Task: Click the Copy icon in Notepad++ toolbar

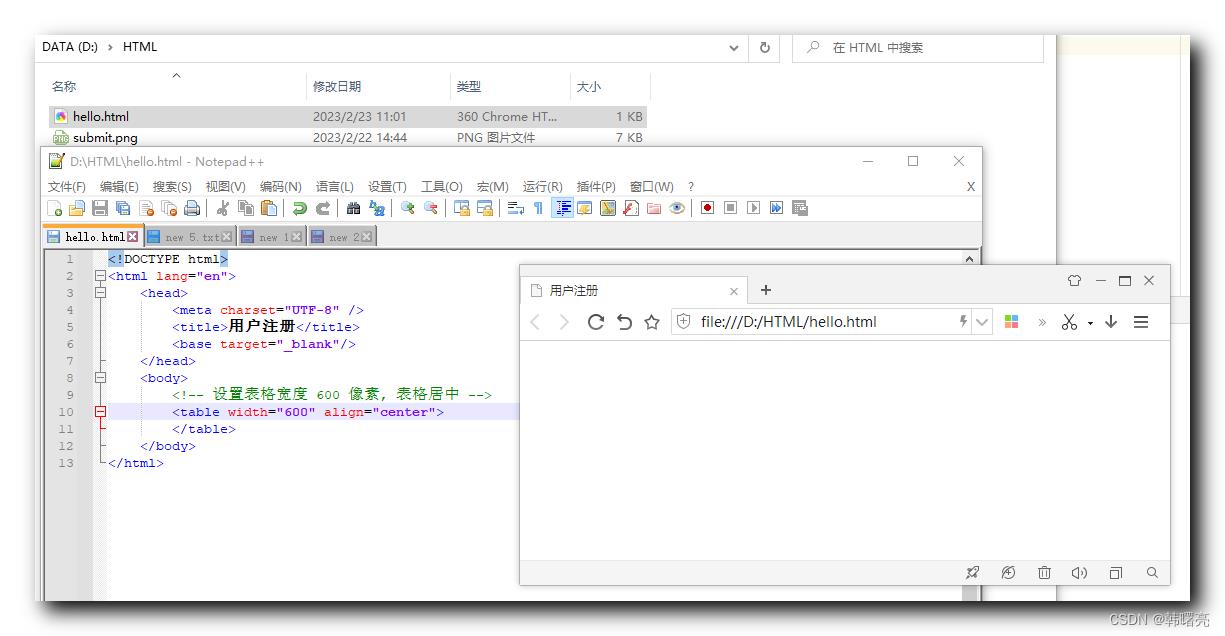Action: point(246,208)
